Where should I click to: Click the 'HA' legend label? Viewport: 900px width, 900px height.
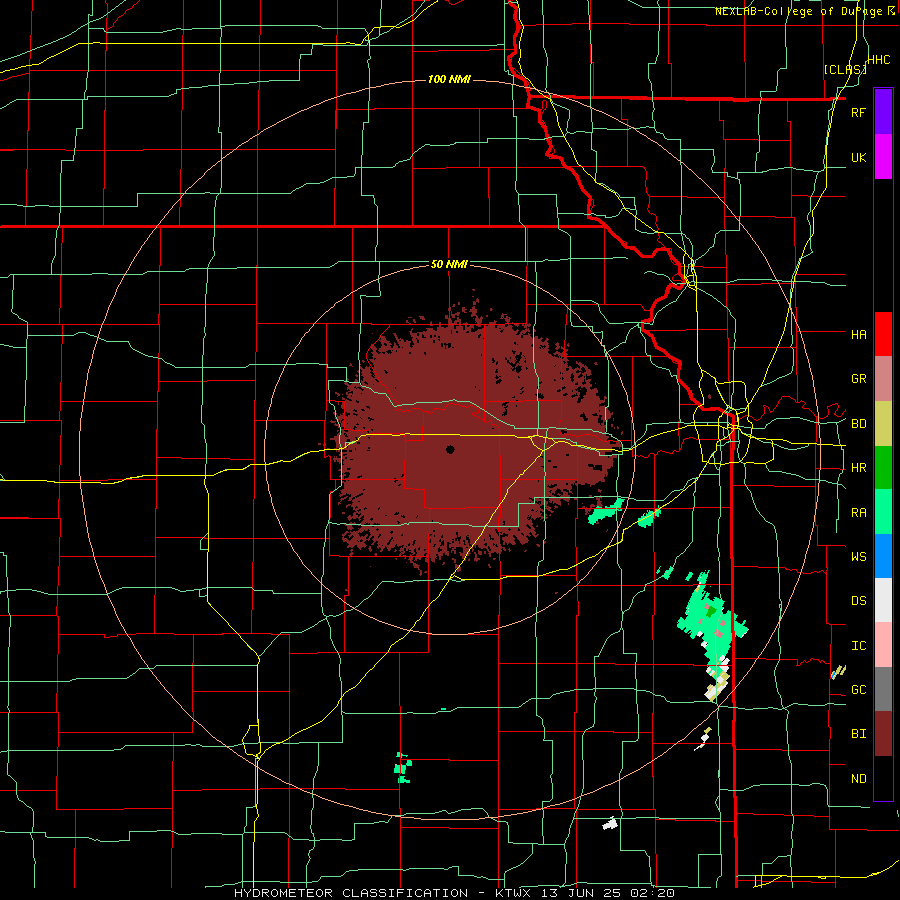[x=858, y=335]
